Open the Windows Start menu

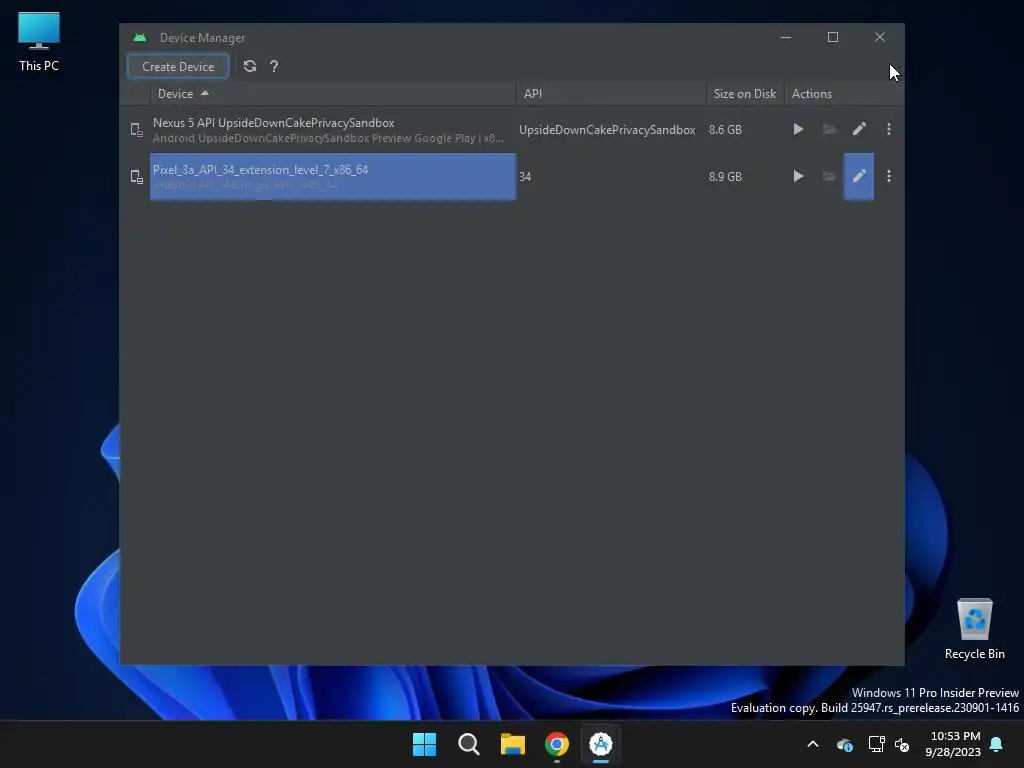pyautogui.click(x=424, y=744)
